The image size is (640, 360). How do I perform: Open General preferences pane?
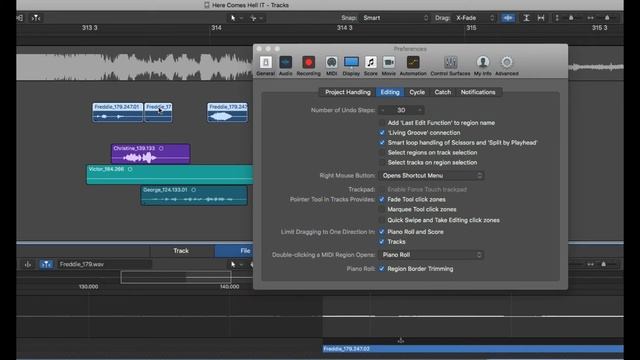(265, 66)
